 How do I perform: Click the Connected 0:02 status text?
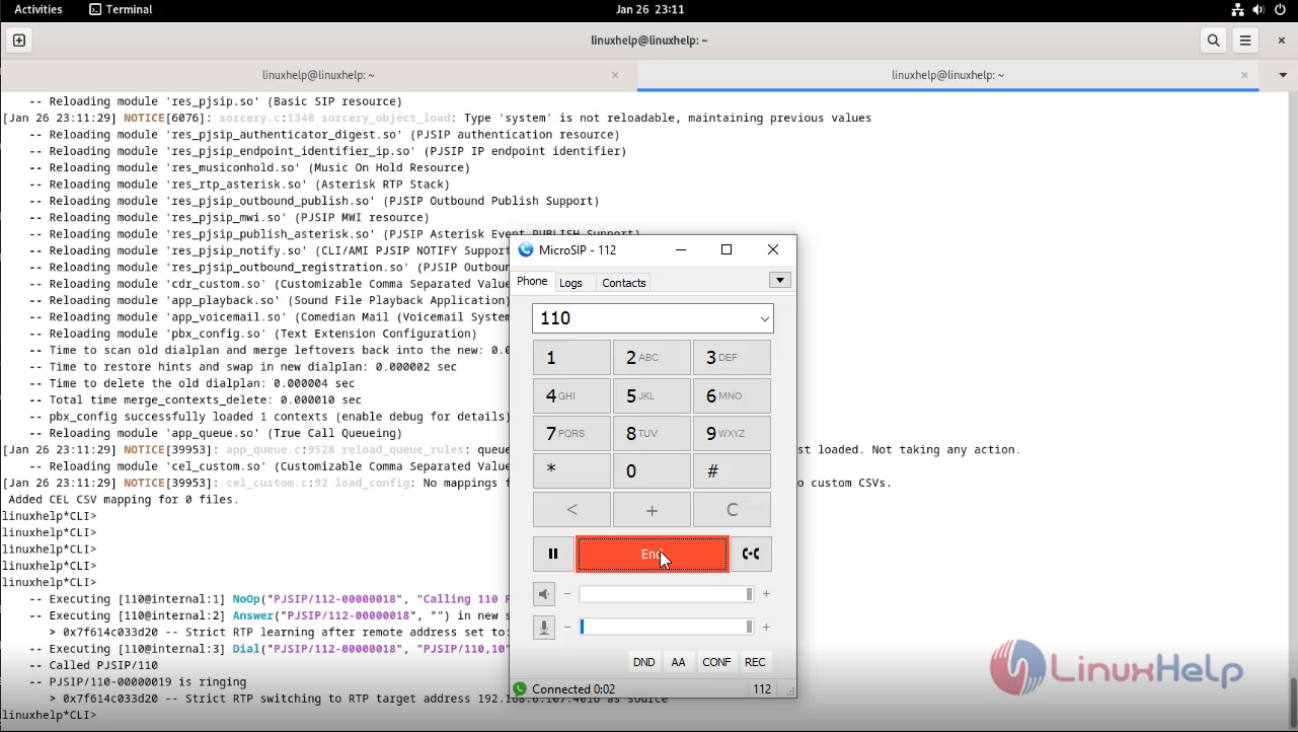(x=574, y=689)
